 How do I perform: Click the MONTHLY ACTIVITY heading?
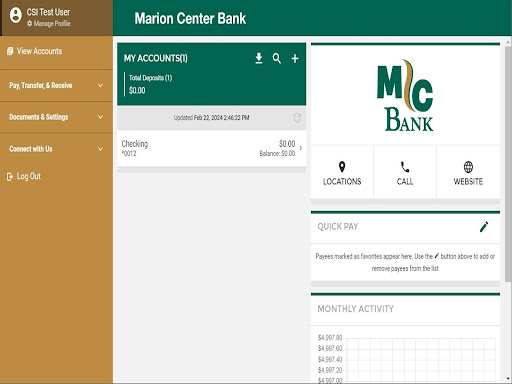[x=355, y=309]
